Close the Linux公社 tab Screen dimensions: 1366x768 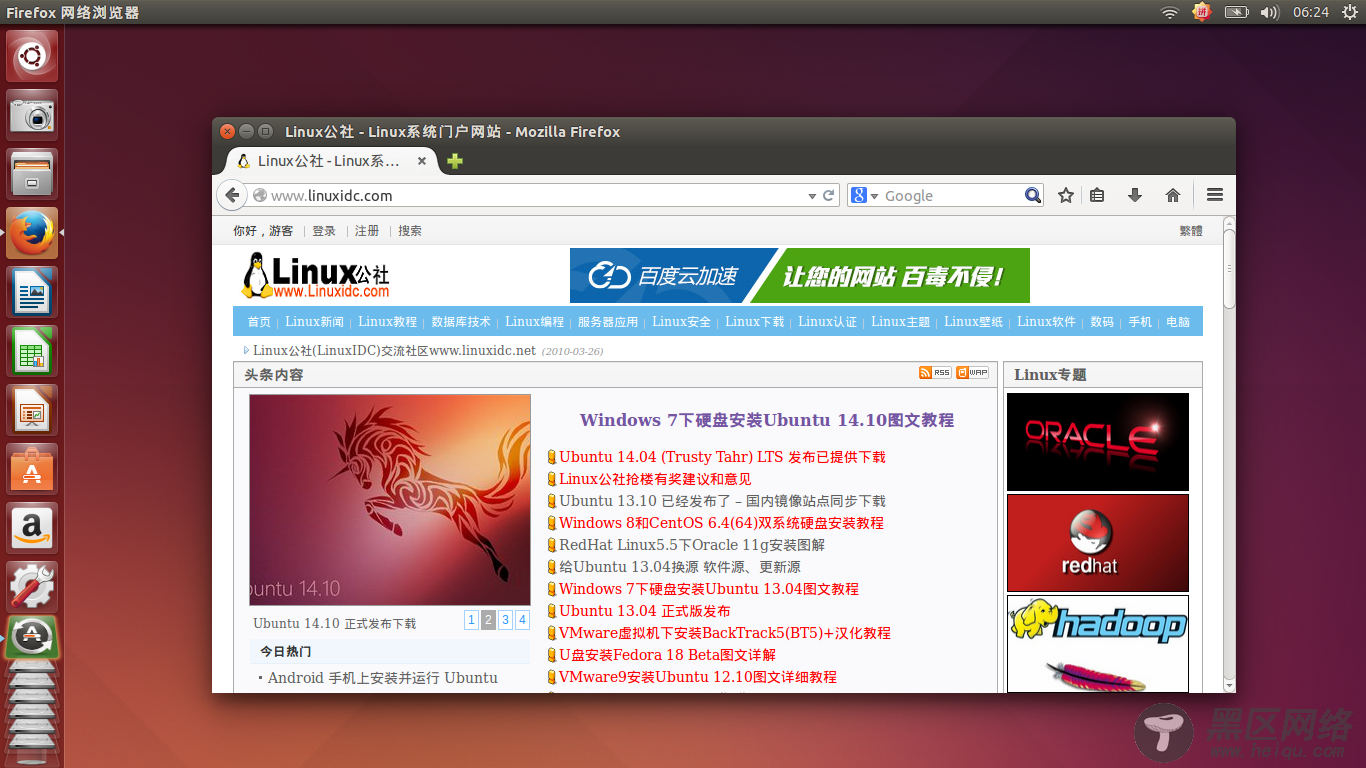point(422,161)
